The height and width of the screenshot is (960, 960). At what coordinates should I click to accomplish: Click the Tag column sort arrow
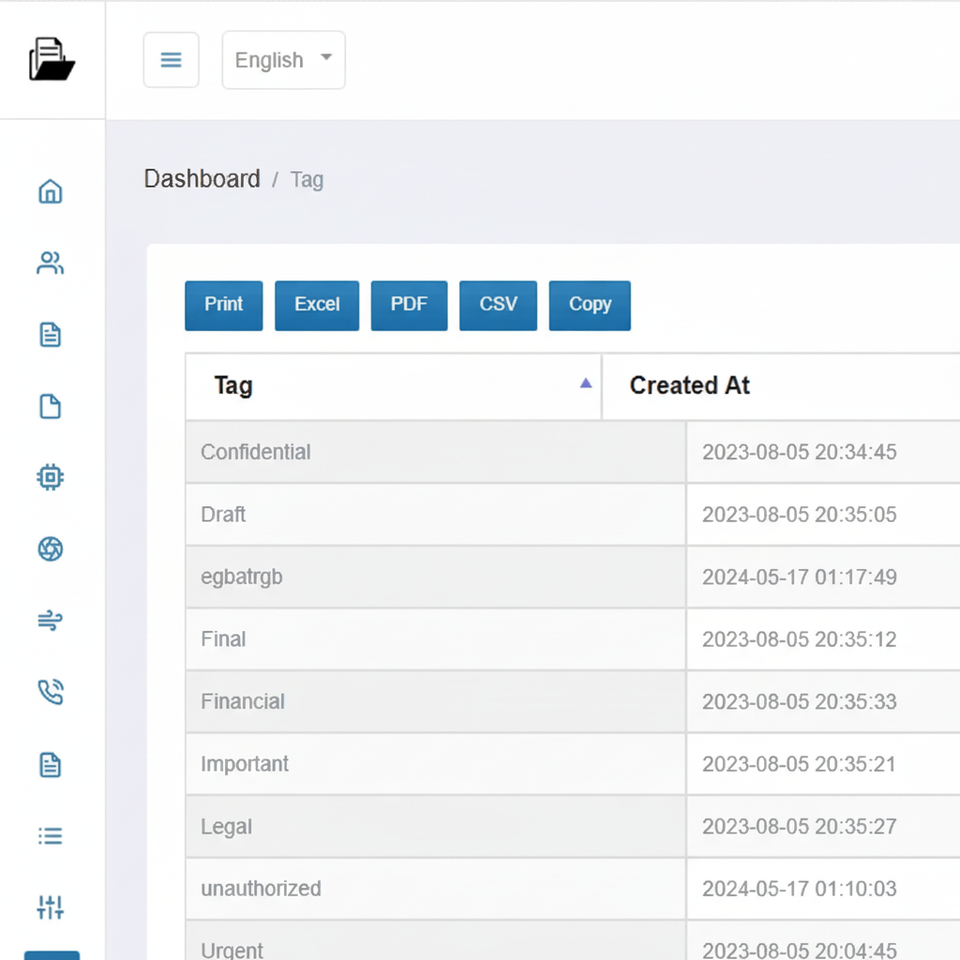click(x=586, y=383)
